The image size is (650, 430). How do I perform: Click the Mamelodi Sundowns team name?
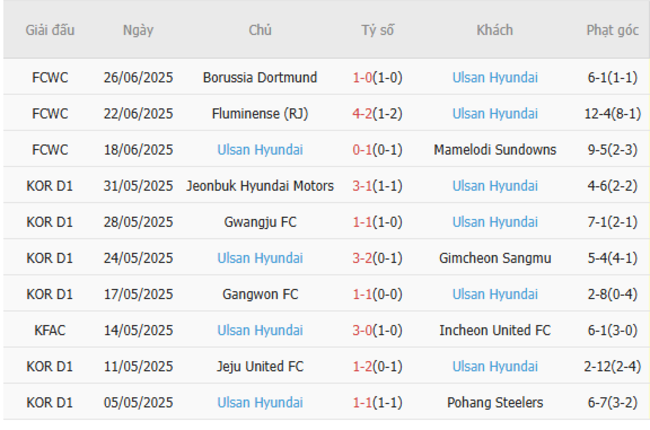(x=494, y=150)
